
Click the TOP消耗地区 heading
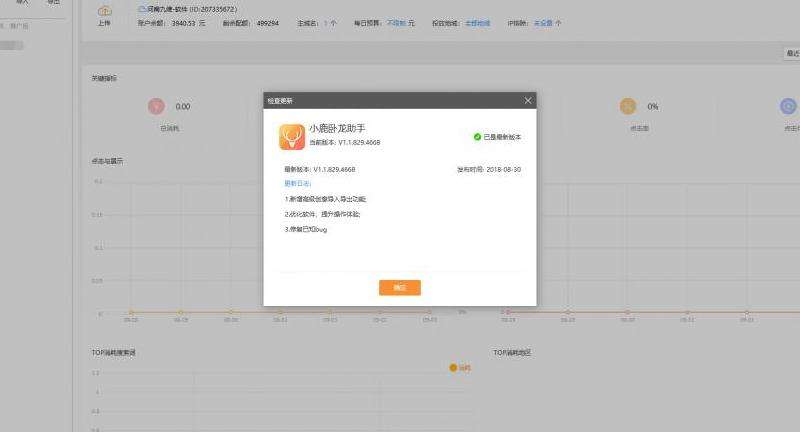click(x=512, y=352)
